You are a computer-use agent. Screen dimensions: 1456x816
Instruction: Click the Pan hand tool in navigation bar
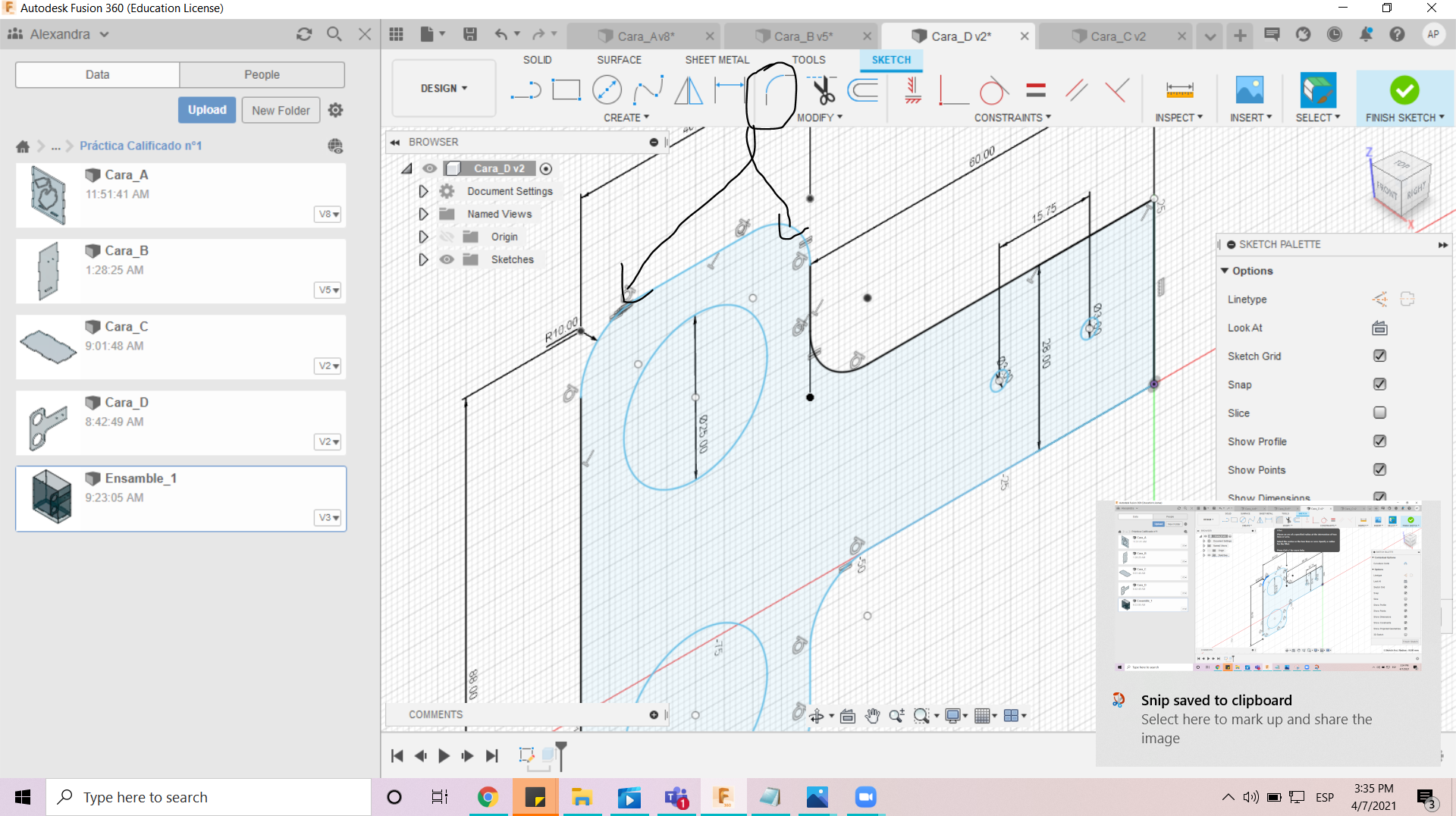coord(873,715)
